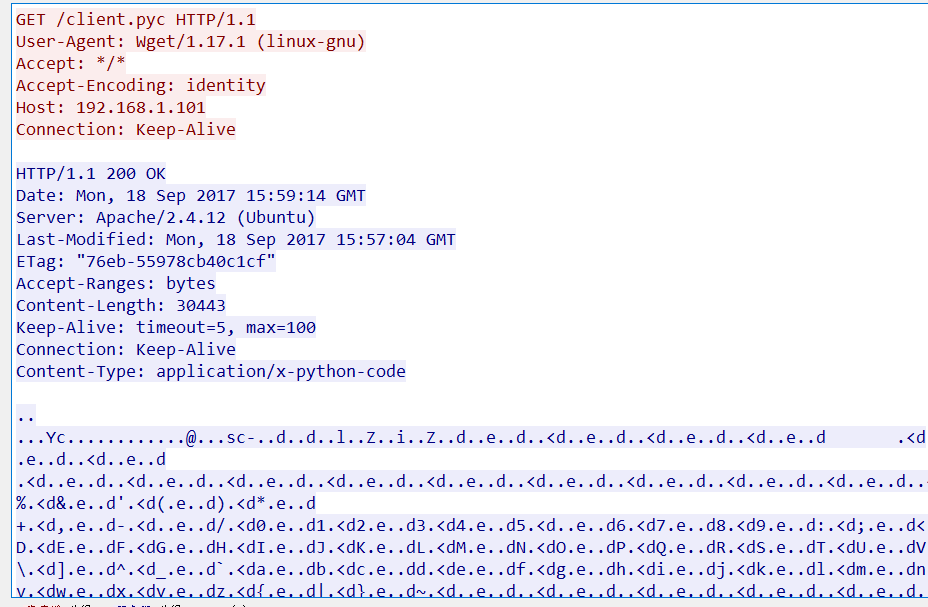Screen dimensions: 928x607
Task: Click the Accept-Ranges: bytes header
Action: click(115, 283)
